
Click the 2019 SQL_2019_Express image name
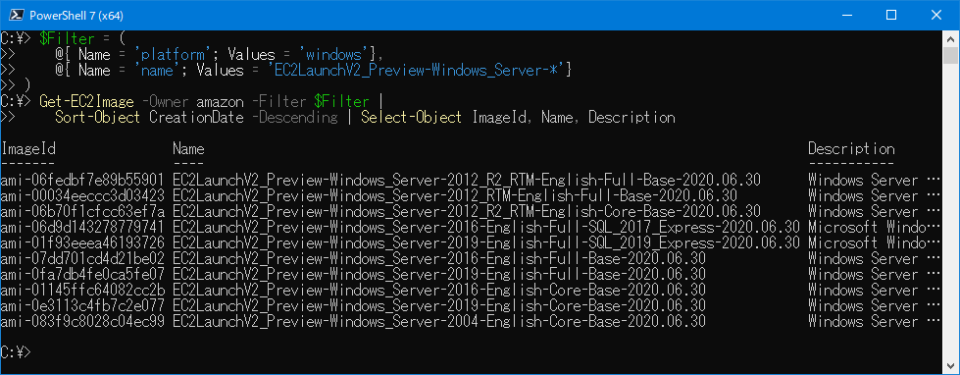(486, 243)
